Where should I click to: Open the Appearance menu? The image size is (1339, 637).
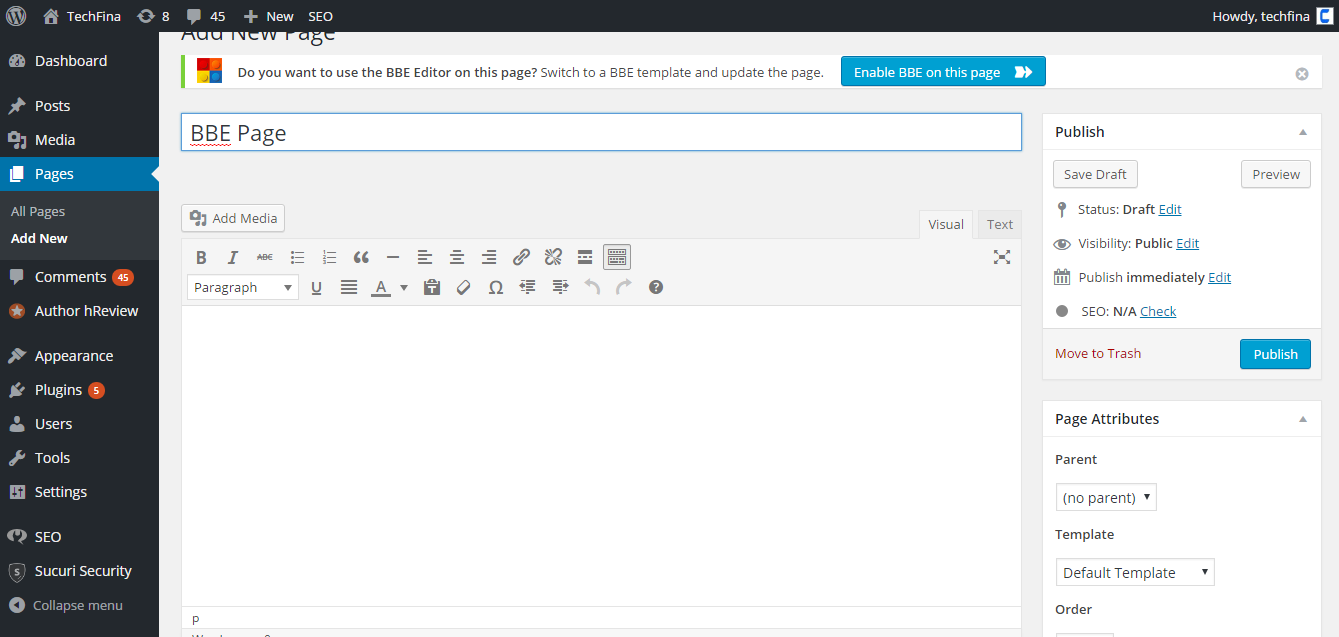[79, 356]
